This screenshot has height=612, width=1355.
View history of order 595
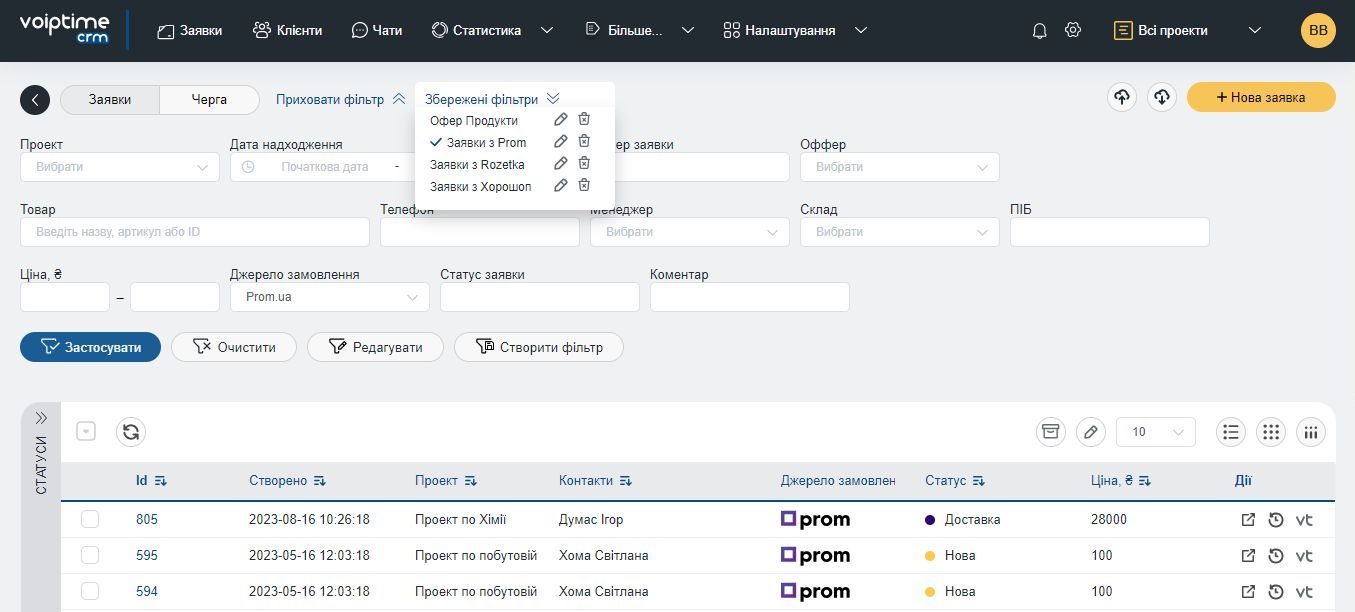pos(1275,556)
